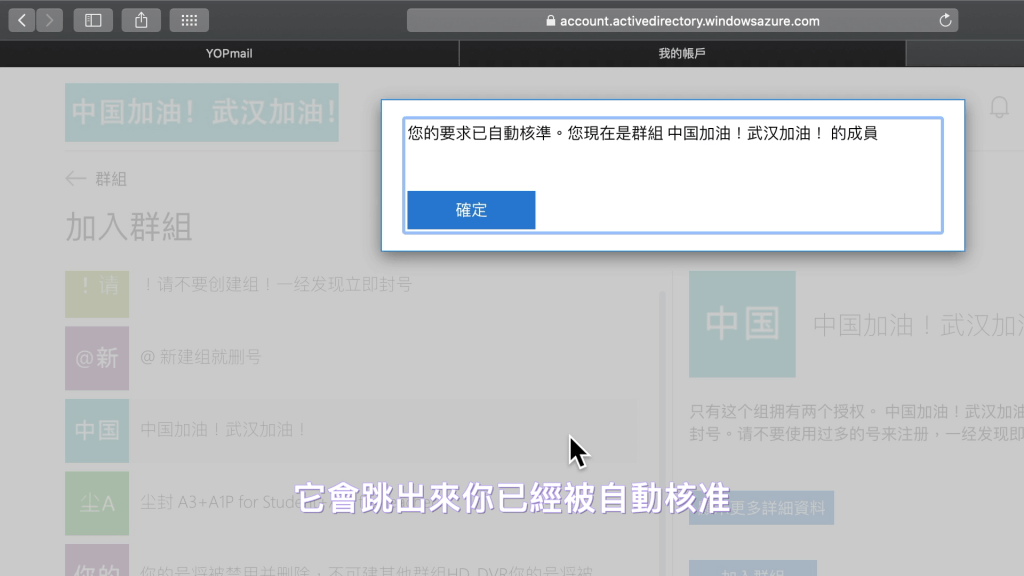Click the large 中国 thumbnail in details panel

743,324
